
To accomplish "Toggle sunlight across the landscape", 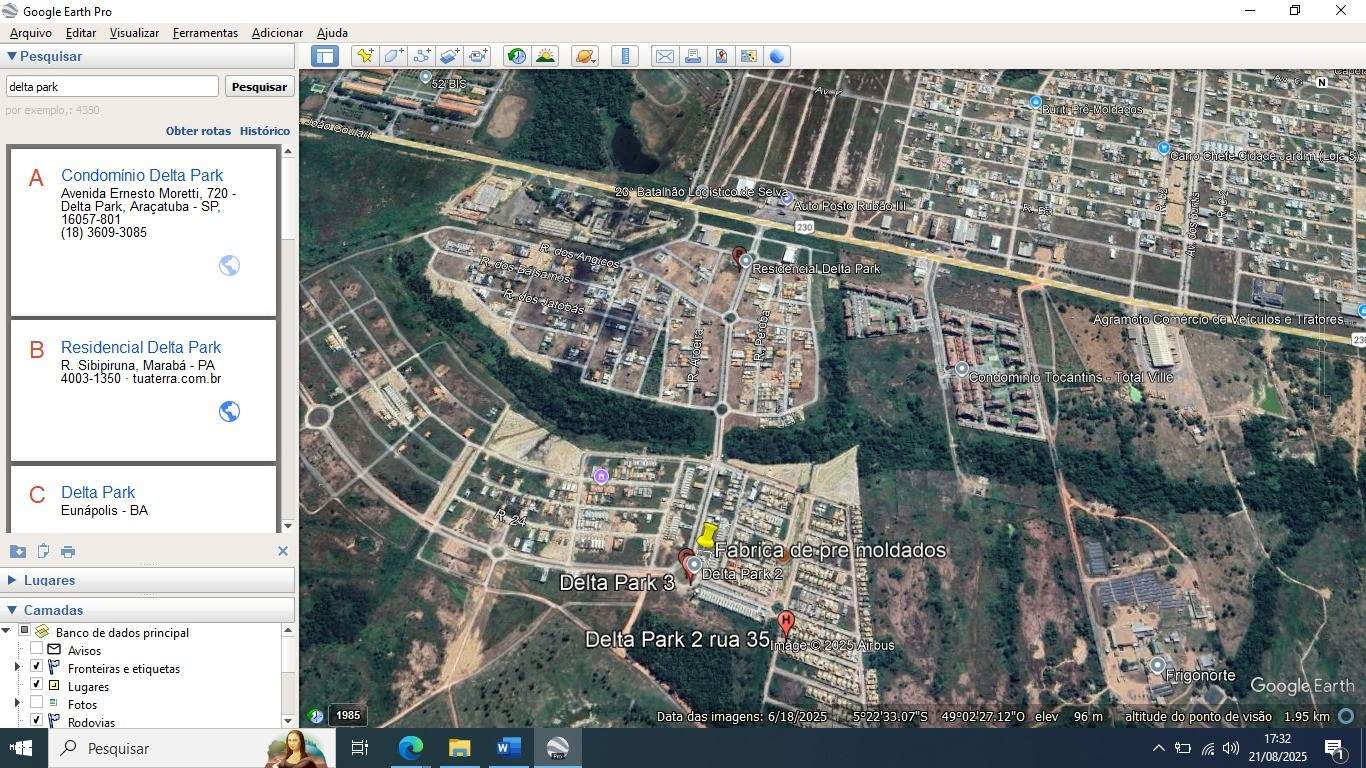I will click(x=545, y=56).
